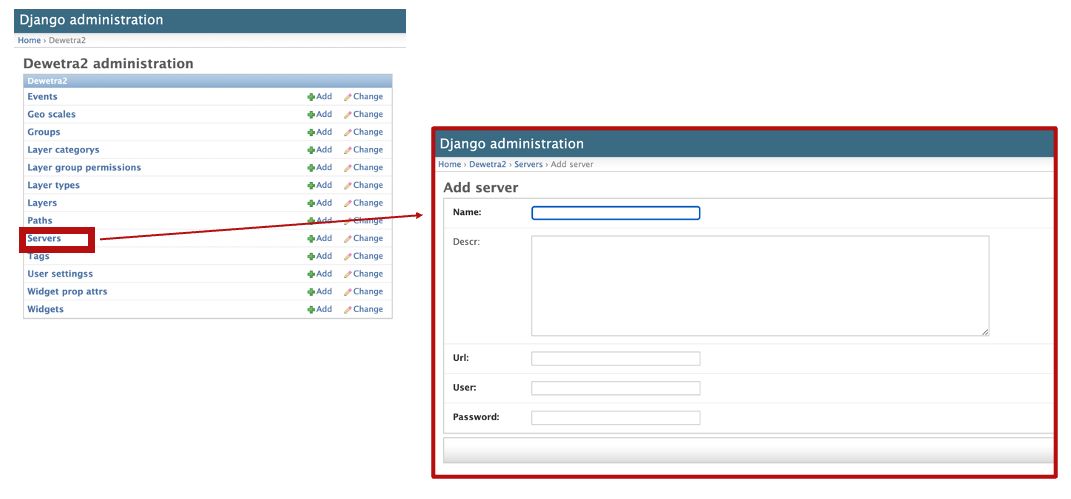Click the pencil icon for Groups
The width and height of the screenshot is (1071, 499).
click(348, 132)
